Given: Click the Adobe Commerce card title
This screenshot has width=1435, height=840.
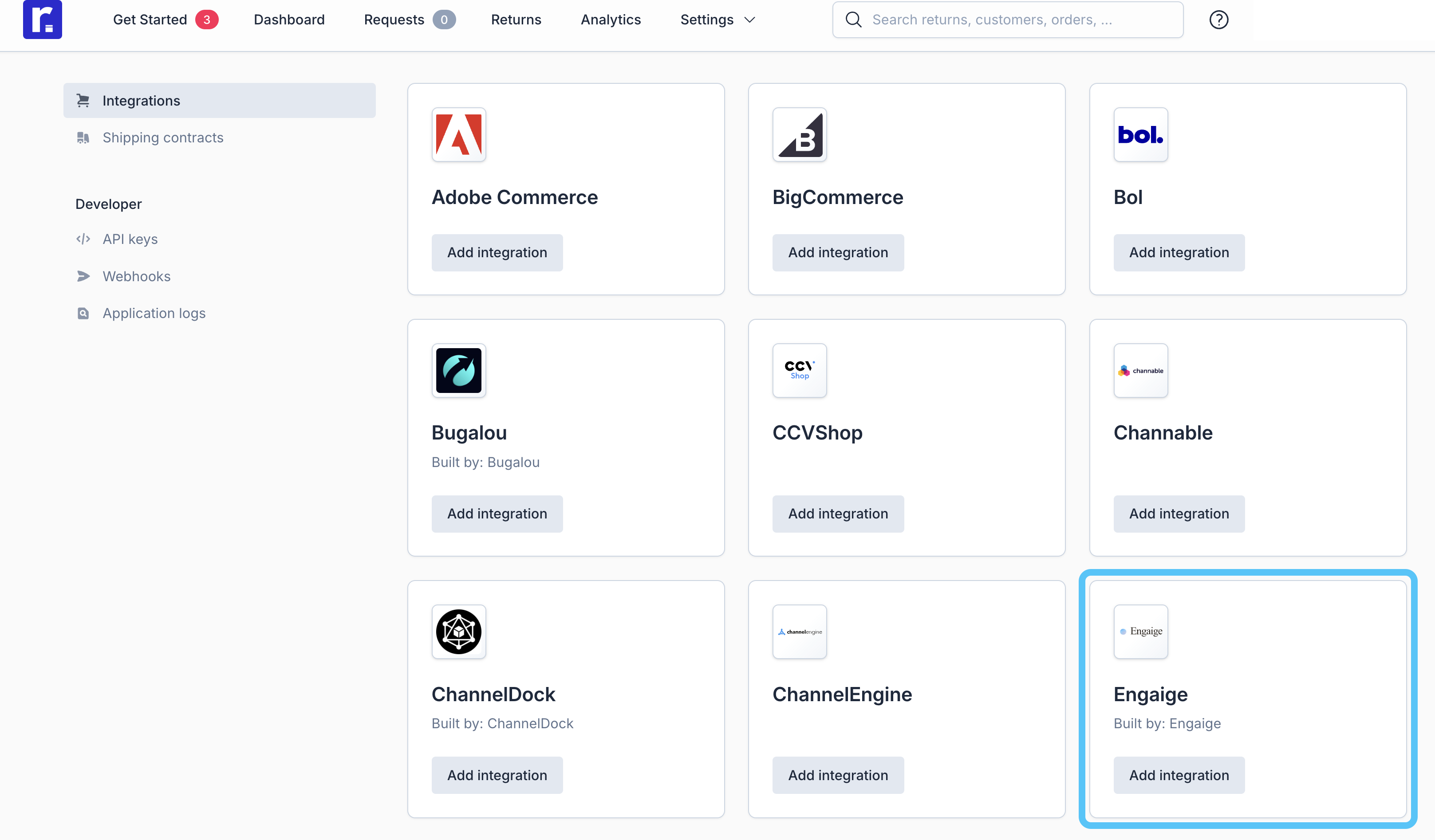Looking at the screenshot, I should click(x=515, y=197).
